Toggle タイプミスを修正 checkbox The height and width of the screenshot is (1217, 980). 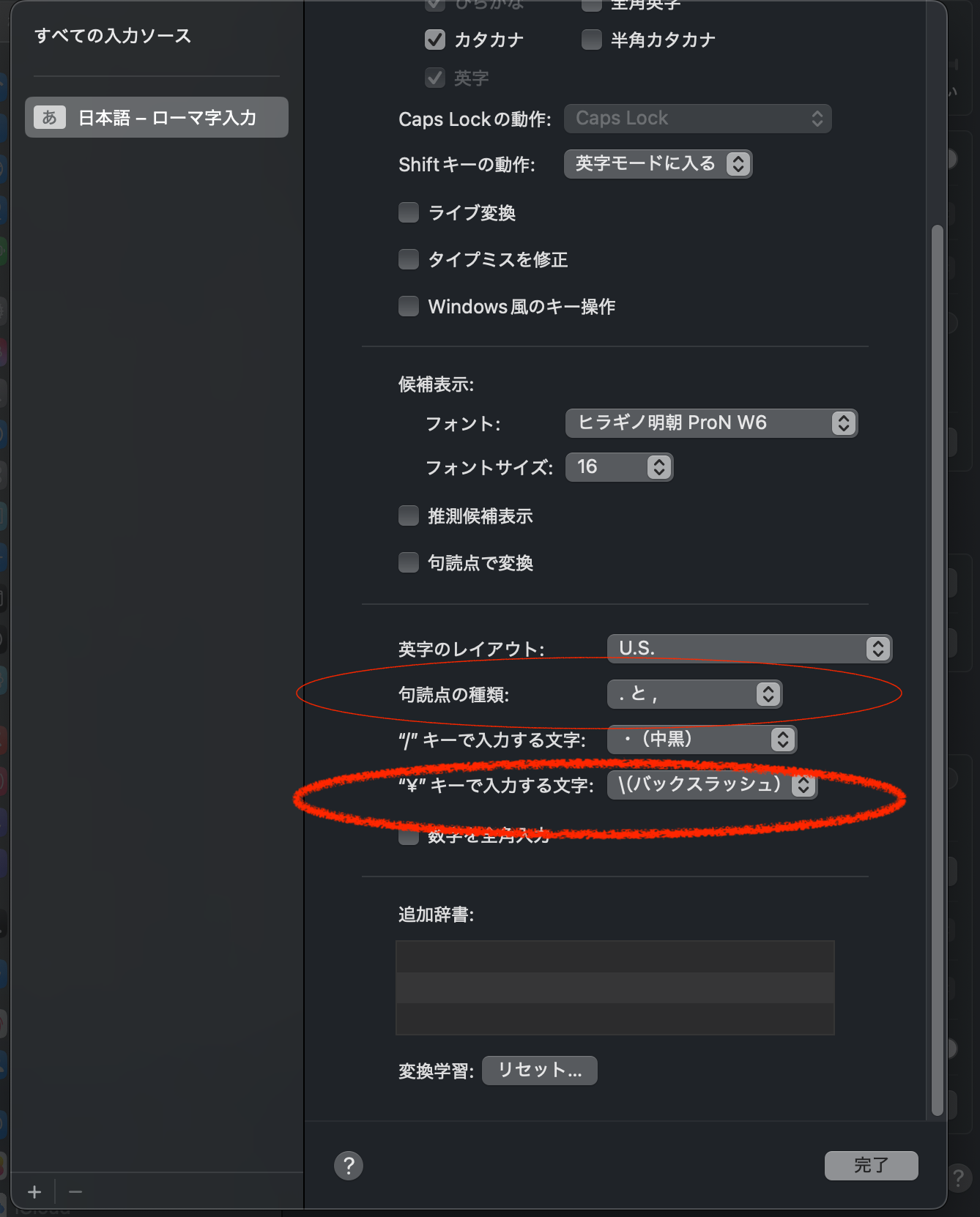coord(409,259)
